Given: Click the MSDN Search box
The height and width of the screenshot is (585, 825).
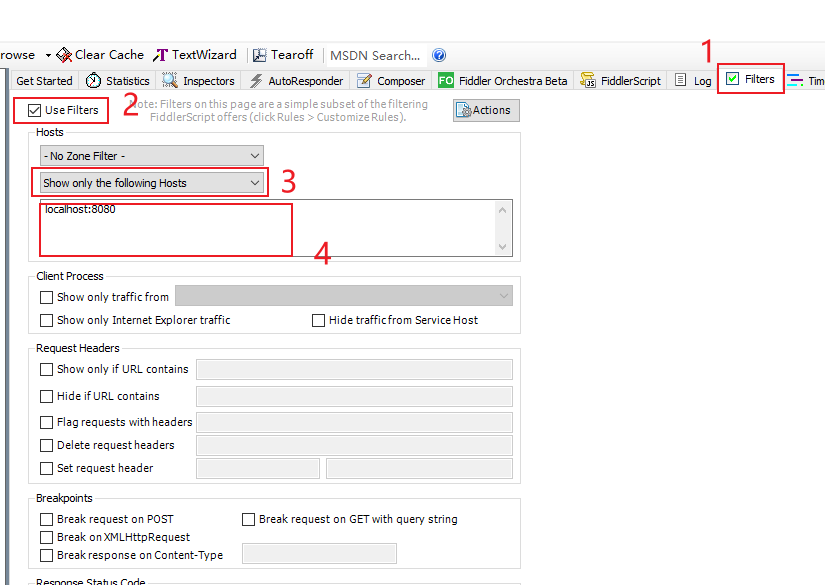Looking at the screenshot, I should [x=375, y=55].
